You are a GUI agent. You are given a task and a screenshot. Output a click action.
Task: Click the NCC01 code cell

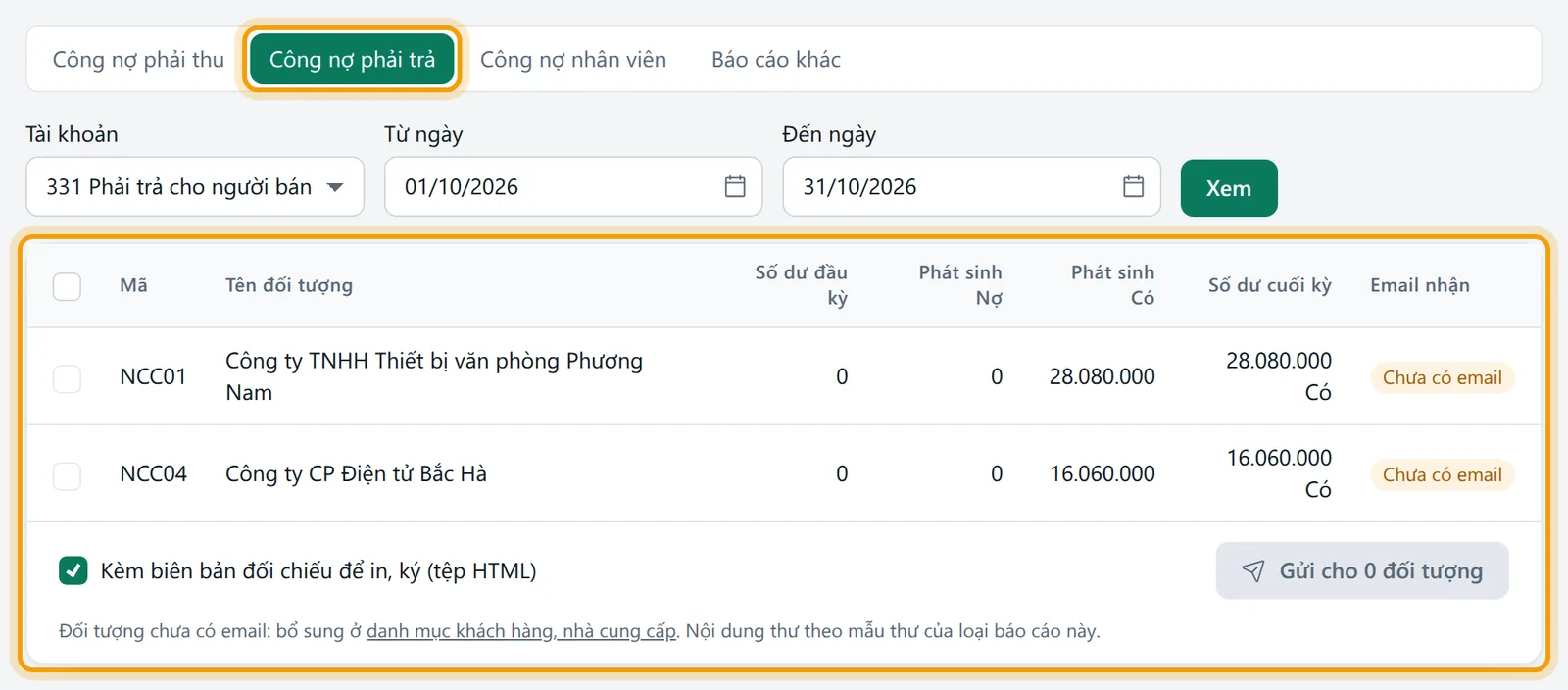click(x=153, y=376)
